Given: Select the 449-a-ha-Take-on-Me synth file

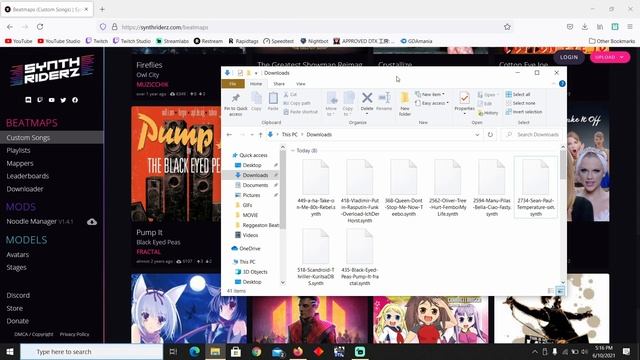Looking at the screenshot, I should pyautogui.click(x=316, y=188).
